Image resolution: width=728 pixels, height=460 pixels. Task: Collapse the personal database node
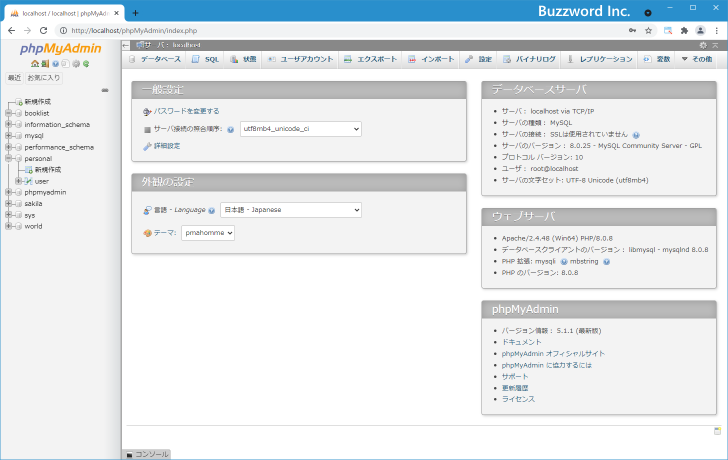tap(8, 158)
